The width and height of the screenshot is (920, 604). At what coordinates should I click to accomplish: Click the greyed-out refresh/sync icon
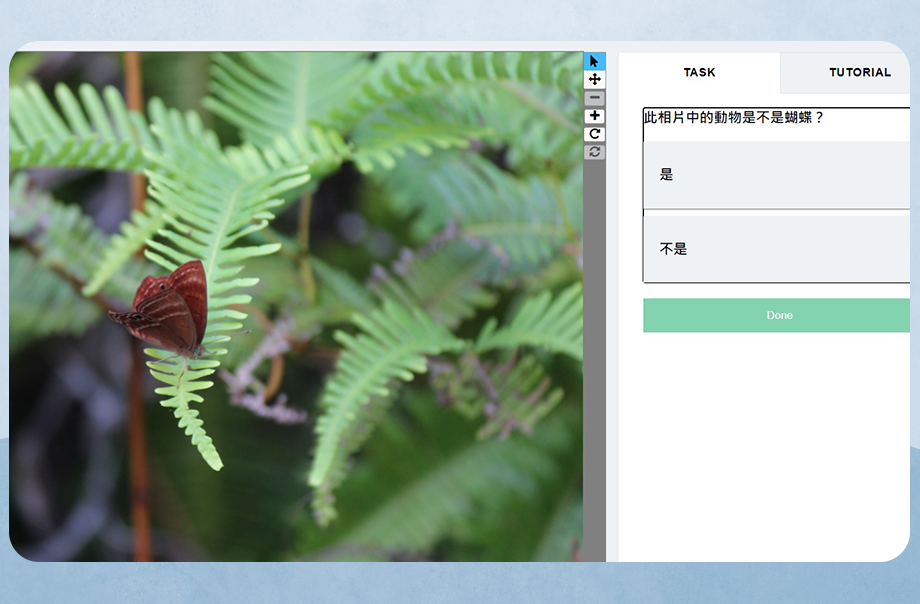(x=594, y=152)
